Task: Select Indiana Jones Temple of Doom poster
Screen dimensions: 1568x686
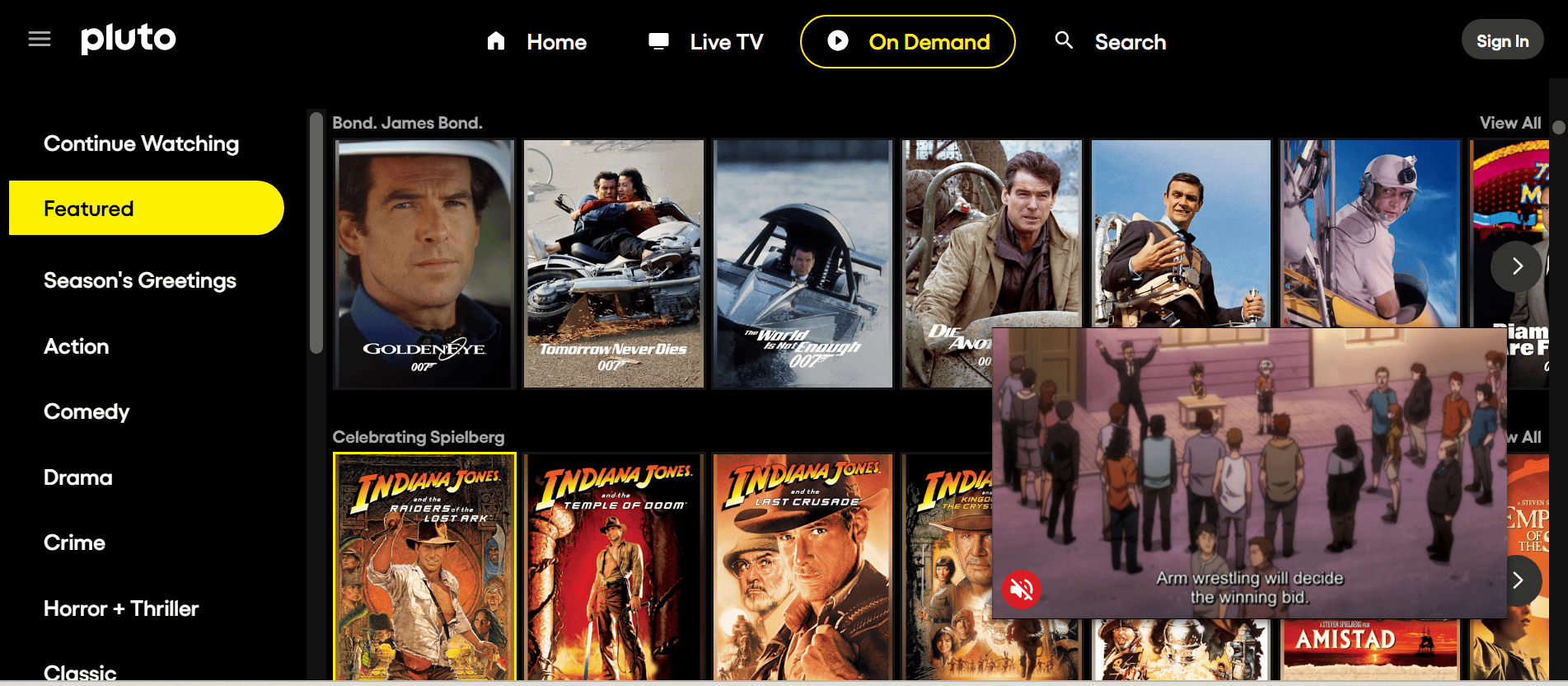Action: coord(614,567)
